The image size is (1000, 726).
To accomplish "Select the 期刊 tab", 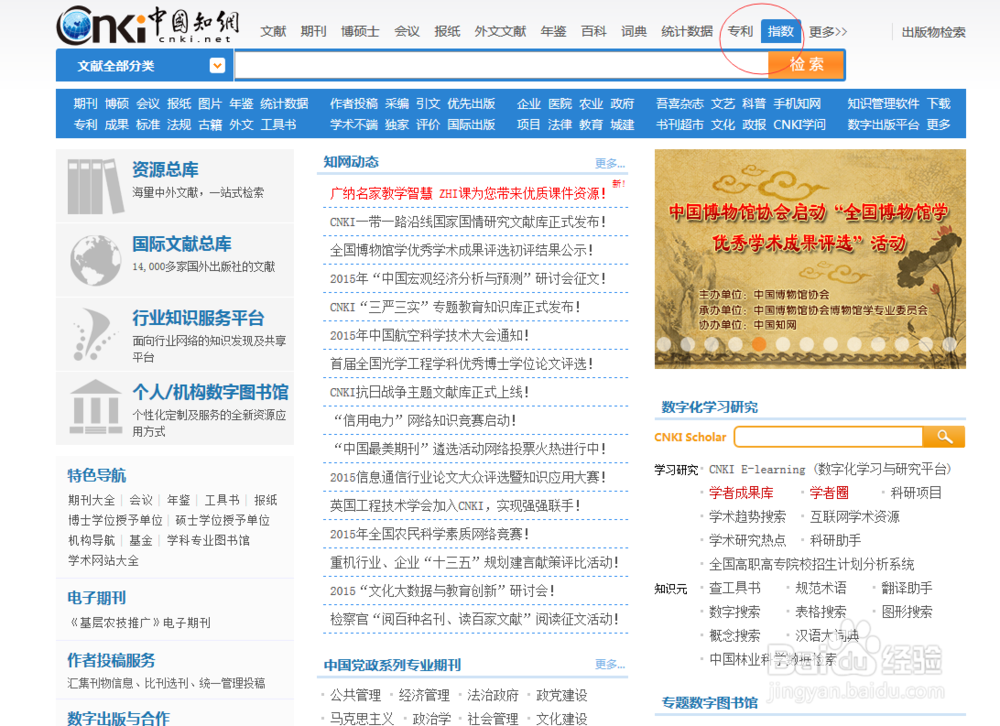I will point(313,31).
